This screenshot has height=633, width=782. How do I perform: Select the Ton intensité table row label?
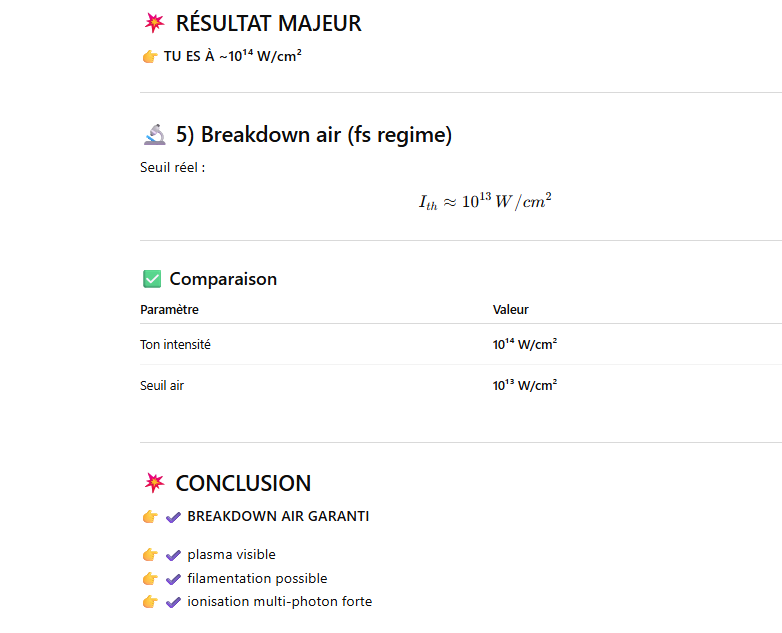(175, 345)
